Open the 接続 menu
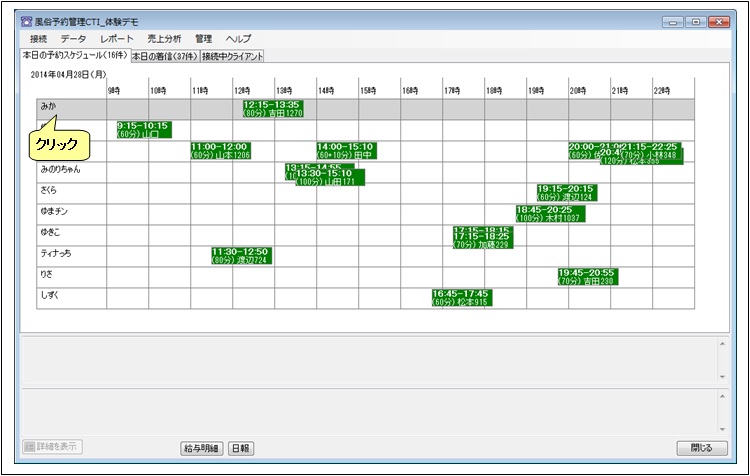 [38, 38]
